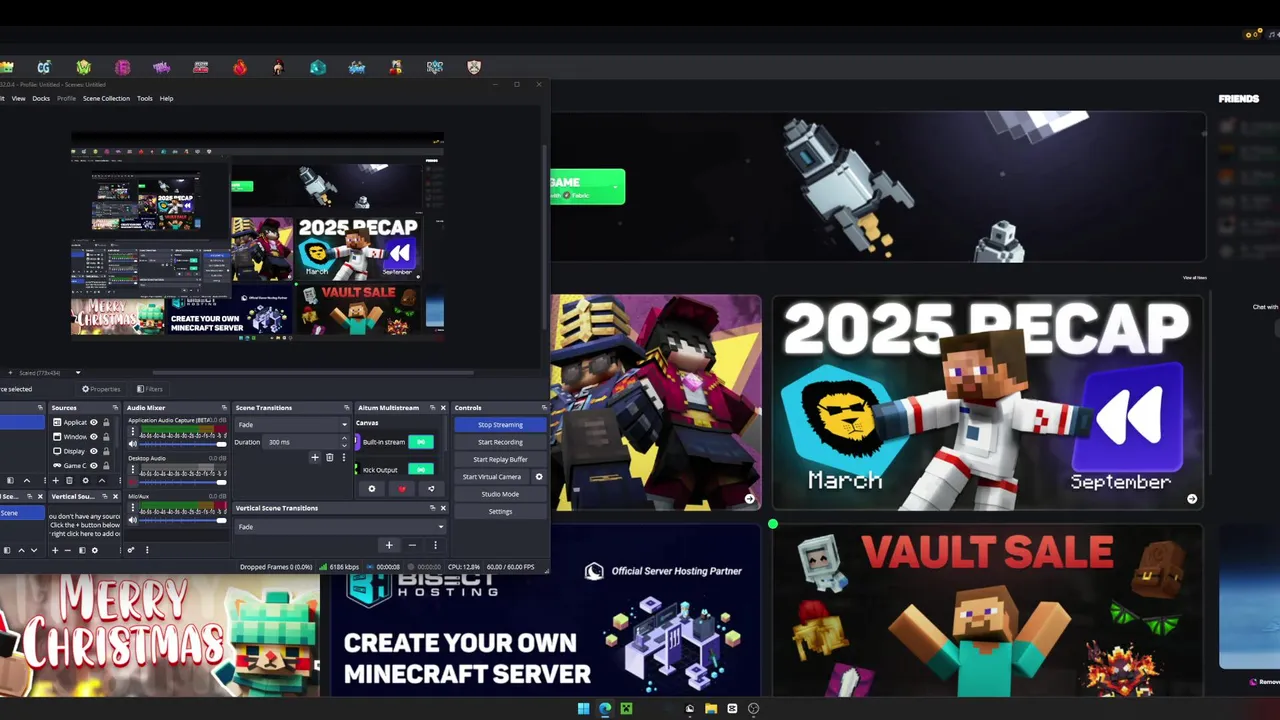Increase transition Duration with up arrow

point(344,438)
